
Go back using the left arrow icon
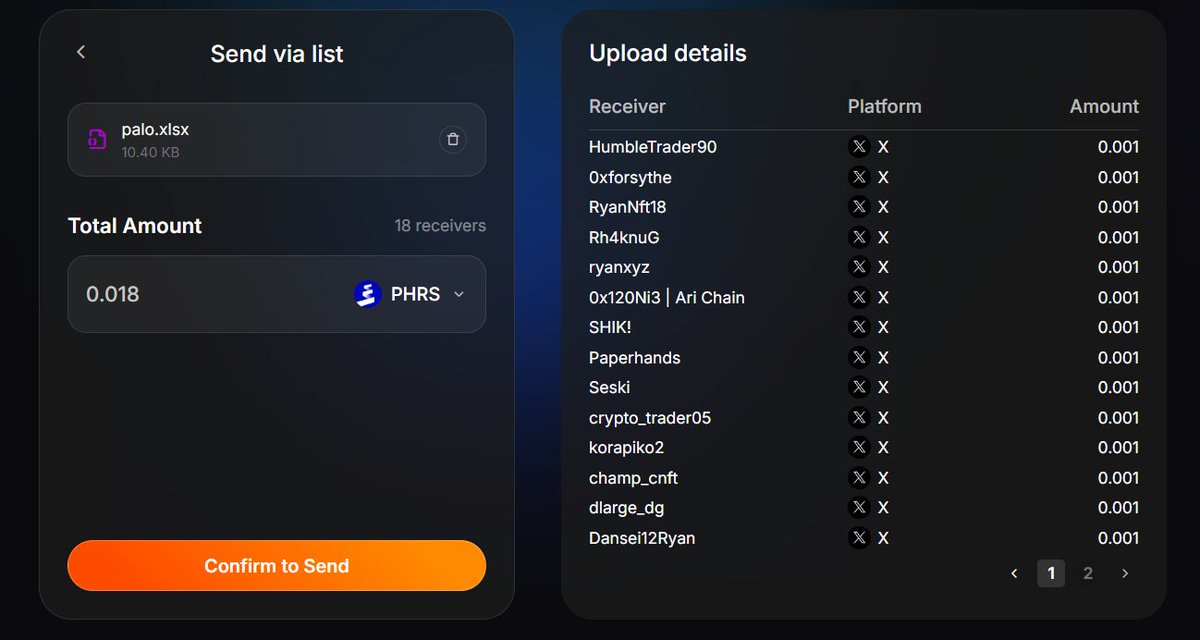[x=81, y=52]
